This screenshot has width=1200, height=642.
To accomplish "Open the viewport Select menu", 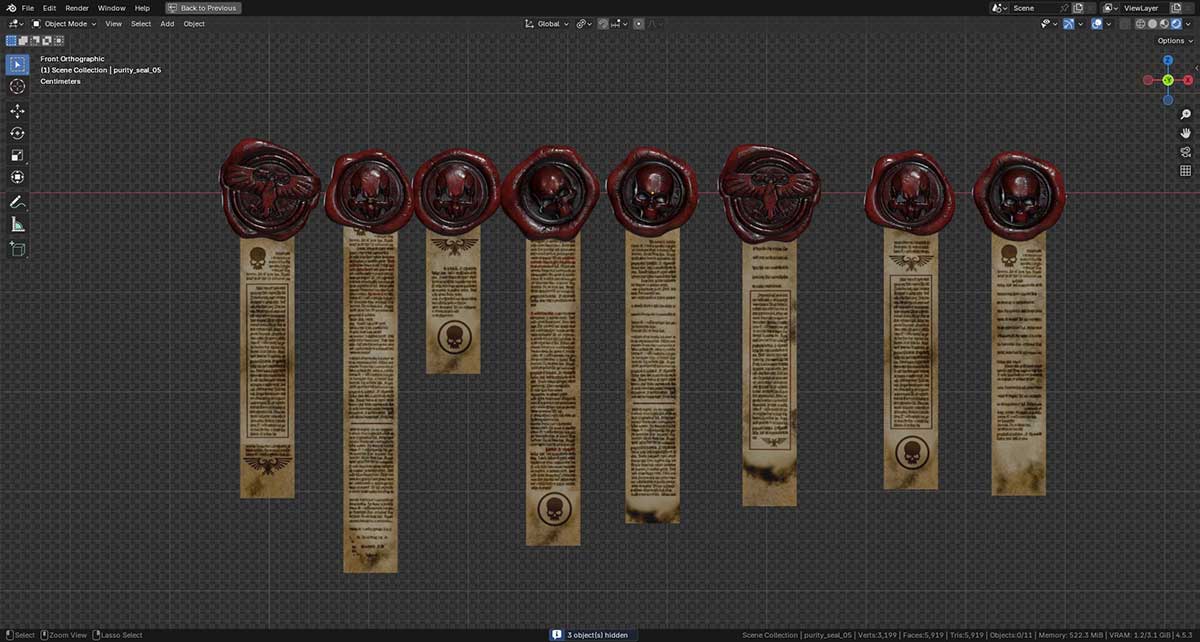I will pos(141,23).
